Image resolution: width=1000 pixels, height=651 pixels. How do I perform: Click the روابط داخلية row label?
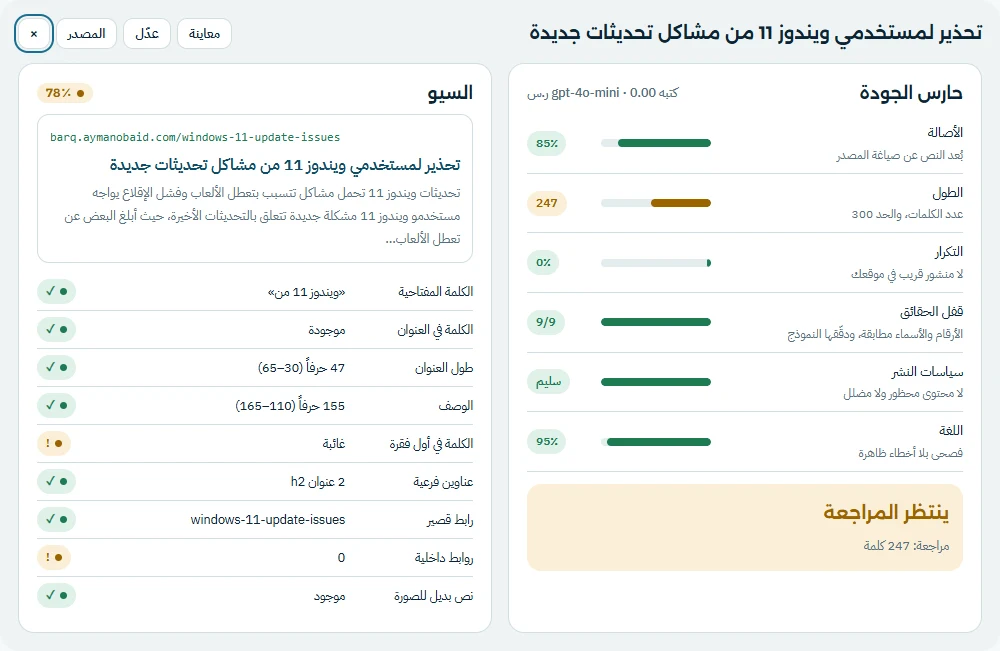click(x=444, y=558)
